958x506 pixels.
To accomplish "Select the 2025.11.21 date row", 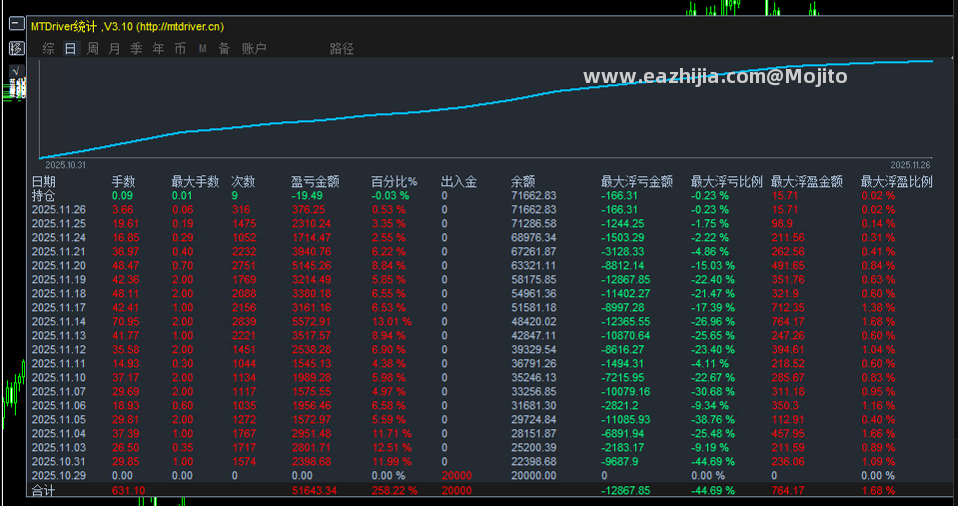I will [59, 252].
